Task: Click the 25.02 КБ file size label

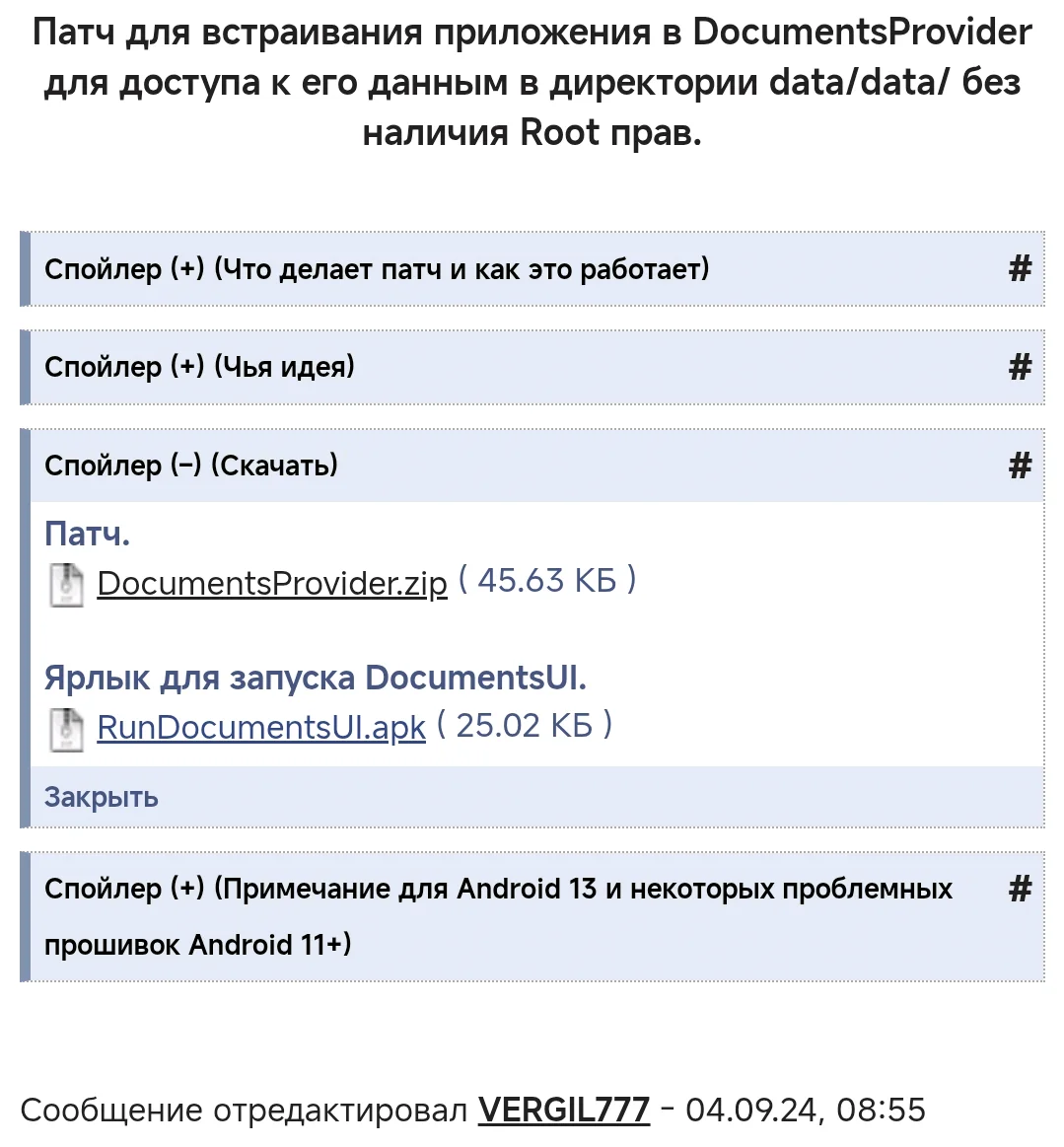Action: coord(525,725)
